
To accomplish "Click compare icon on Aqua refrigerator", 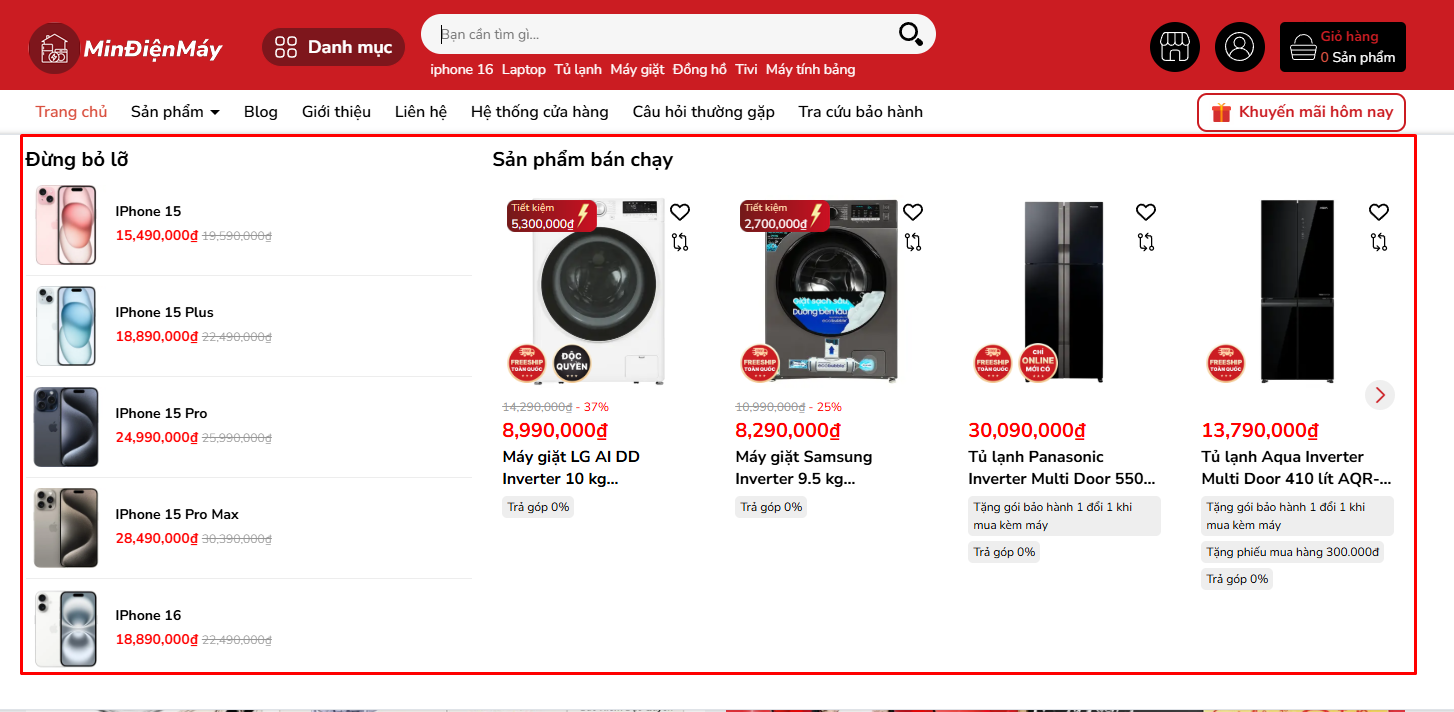I will (x=1379, y=242).
